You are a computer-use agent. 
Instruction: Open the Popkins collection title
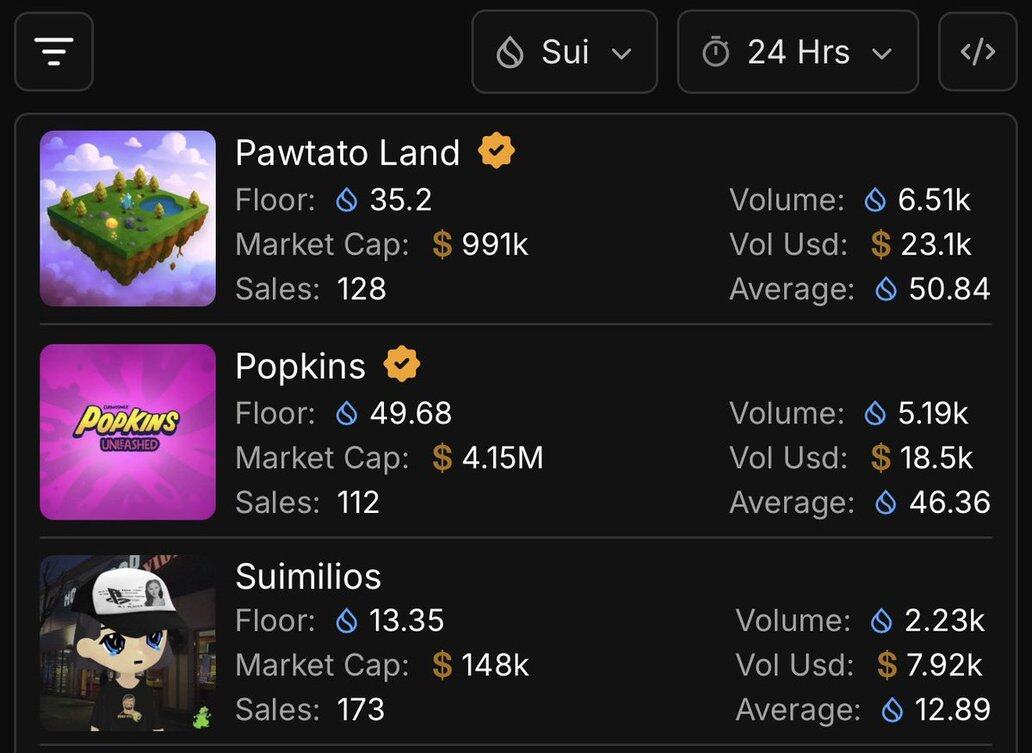pos(300,366)
